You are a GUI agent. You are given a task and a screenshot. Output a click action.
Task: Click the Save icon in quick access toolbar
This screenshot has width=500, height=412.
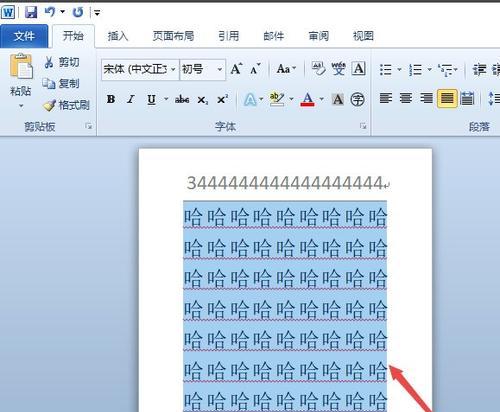point(31,12)
